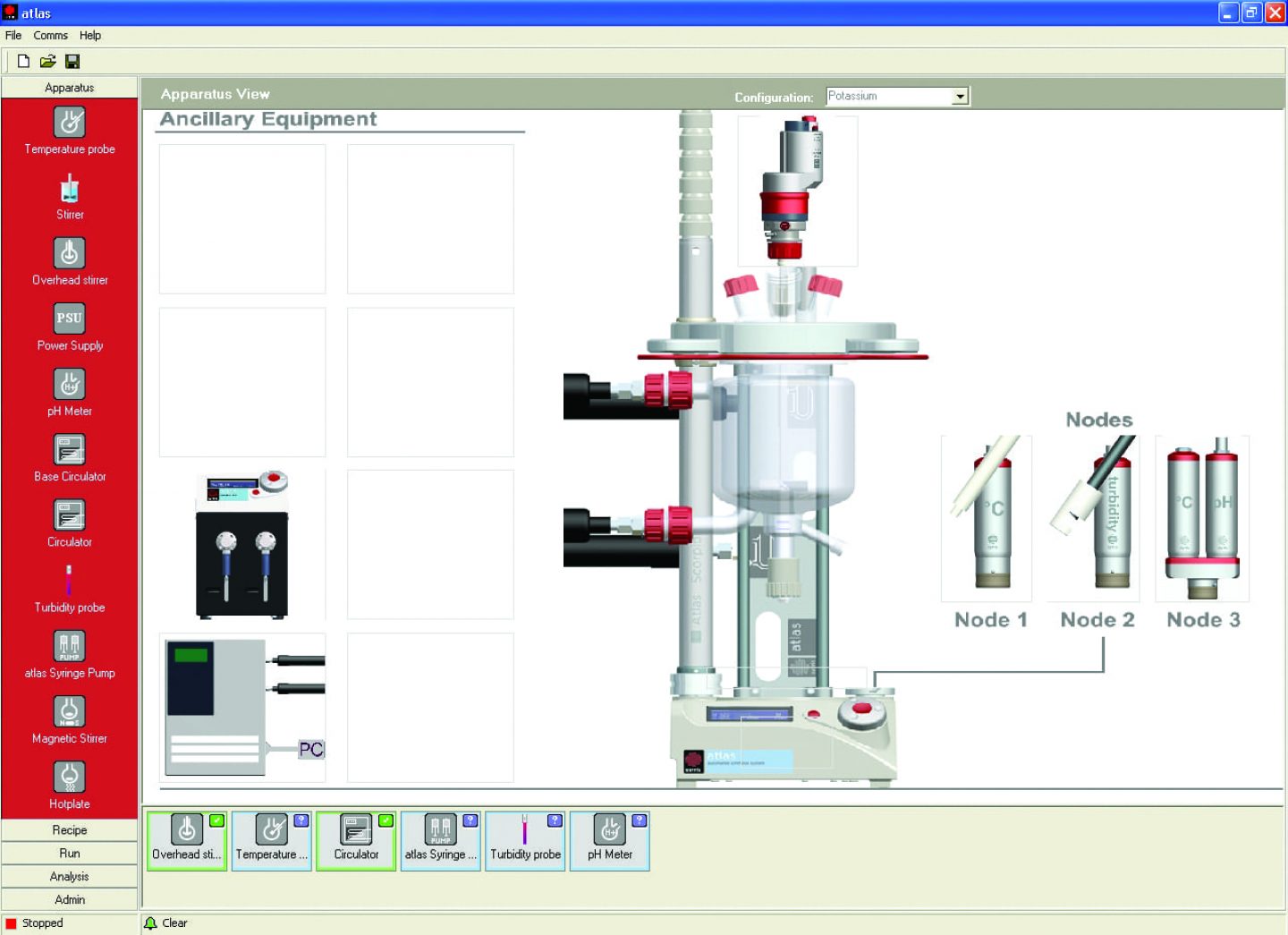Select the Hotplate icon in the Apparatus panel
Image resolution: width=1288 pixels, height=935 pixels.
click(x=69, y=778)
